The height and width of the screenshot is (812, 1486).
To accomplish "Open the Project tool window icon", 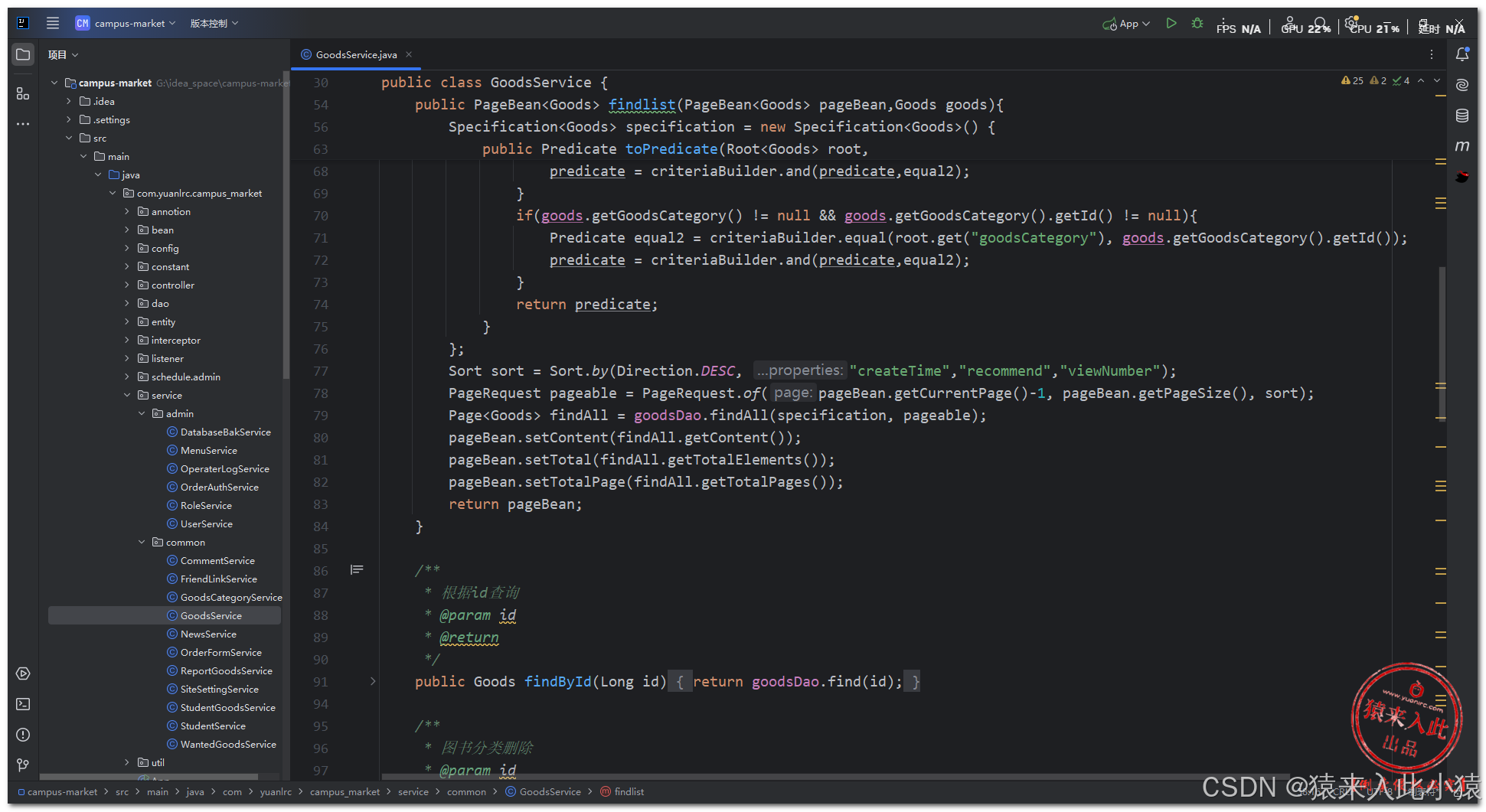I will pos(23,54).
